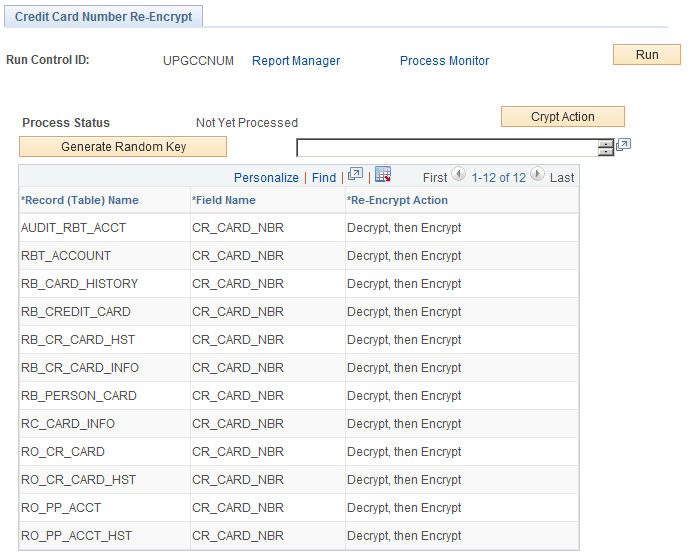Open Process Monitor link
The width and height of the screenshot is (689, 557).
click(x=444, y=61)
